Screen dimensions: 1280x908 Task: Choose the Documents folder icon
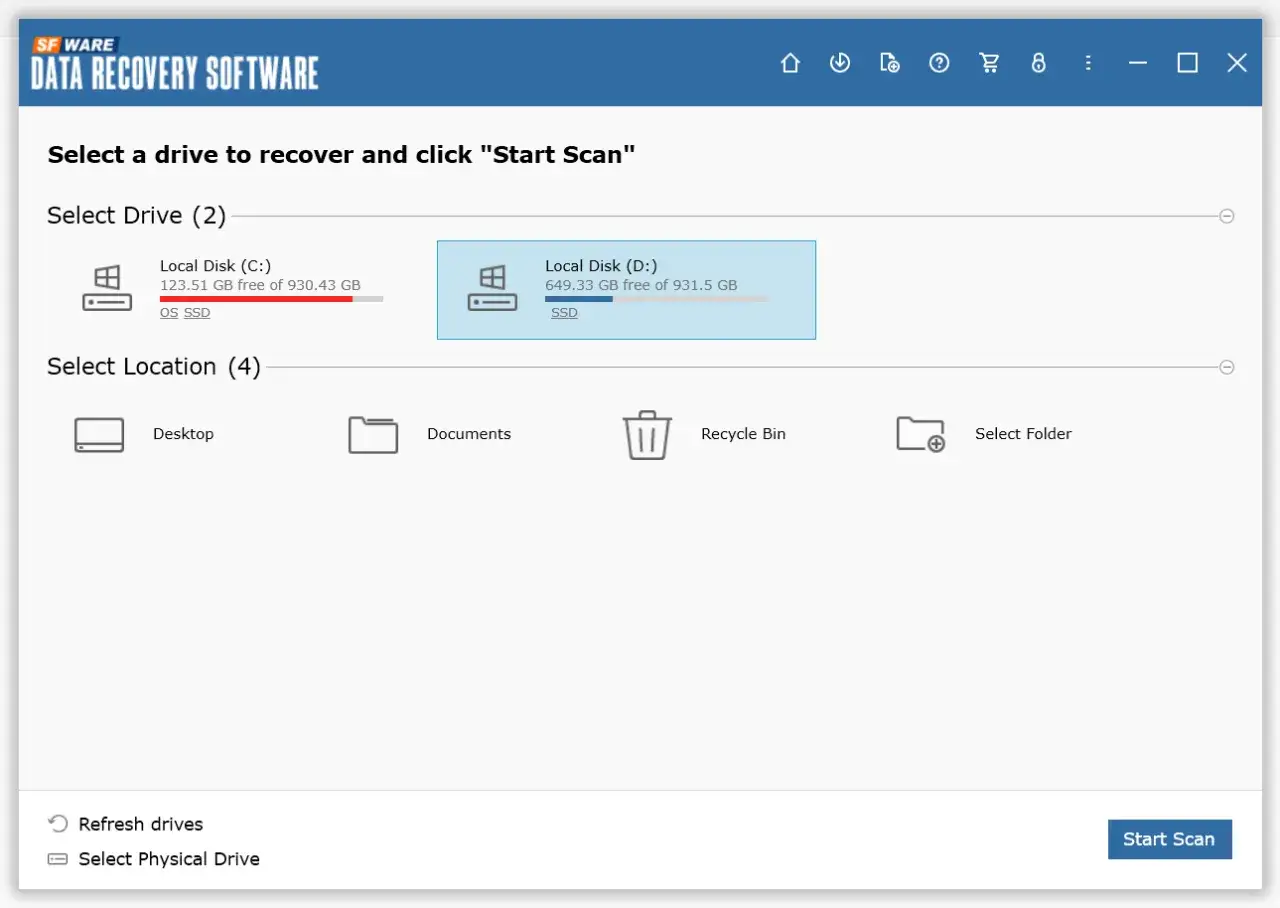[373, 435]
